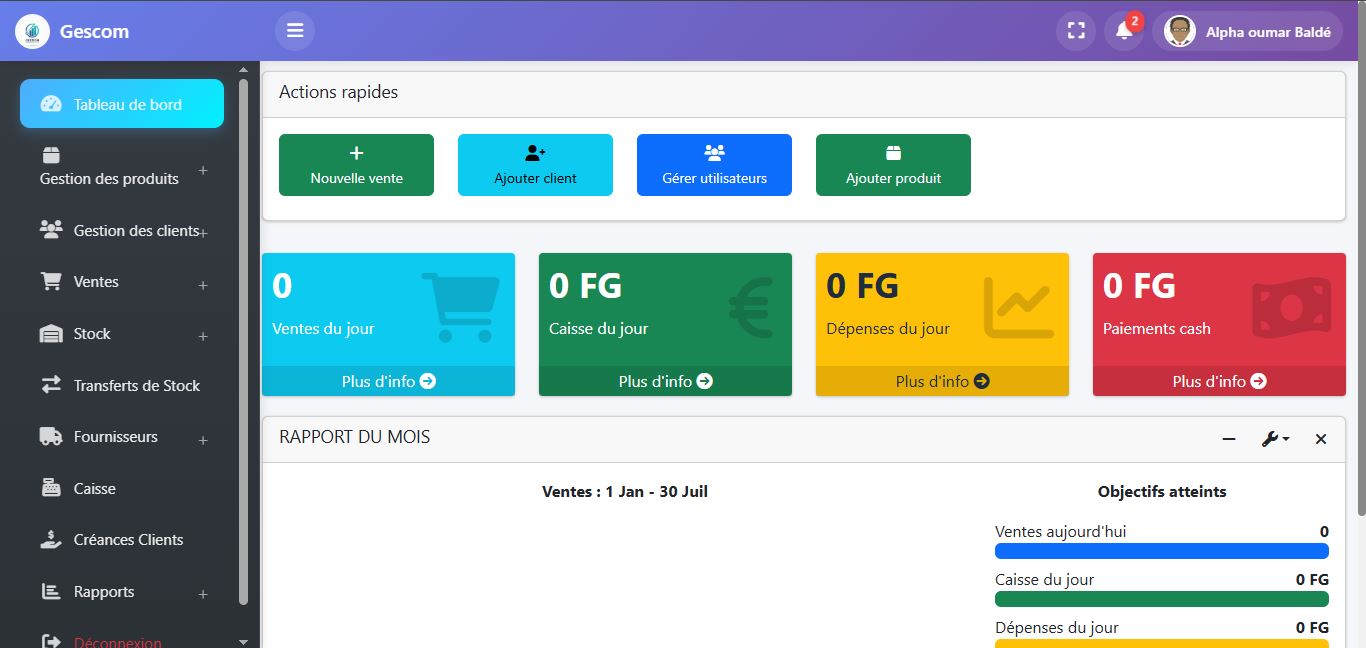Go to Caisse in sidebar
This screenshot has width=1366, height=648.
click(x=94, y=488)
